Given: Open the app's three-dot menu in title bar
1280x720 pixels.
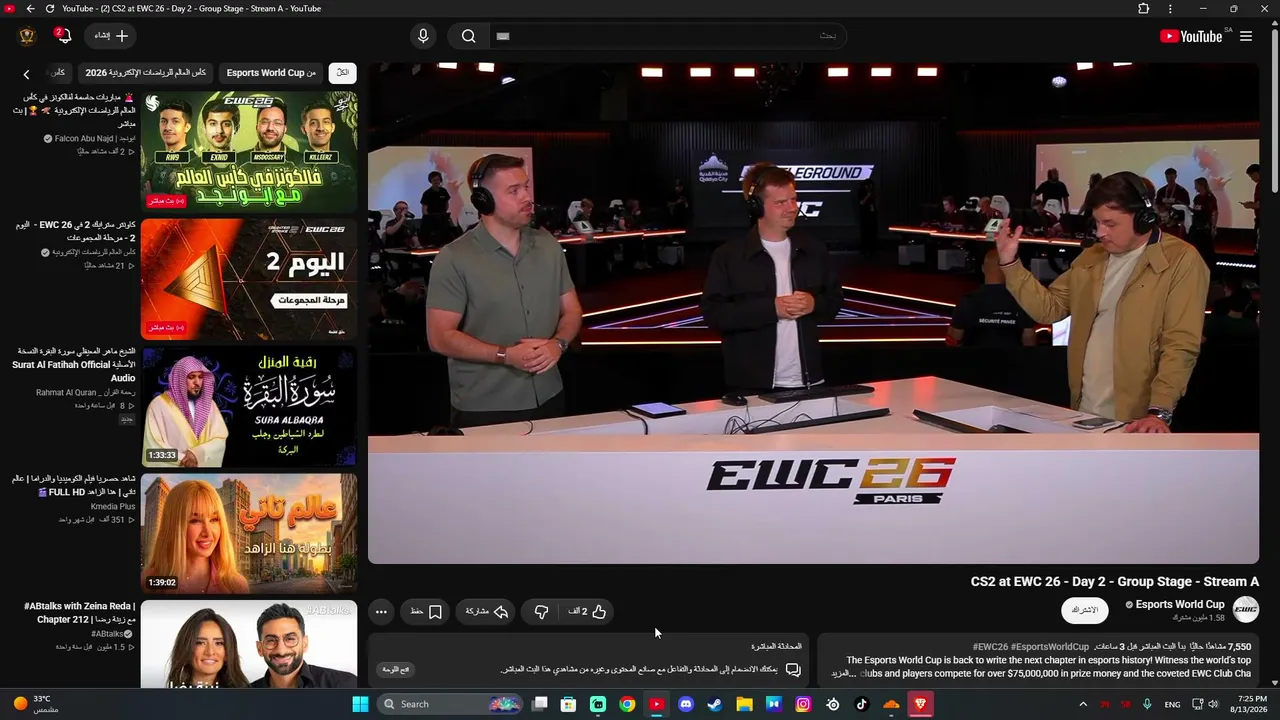Looking at the screenshot, I should click(x=1170, y=9).
